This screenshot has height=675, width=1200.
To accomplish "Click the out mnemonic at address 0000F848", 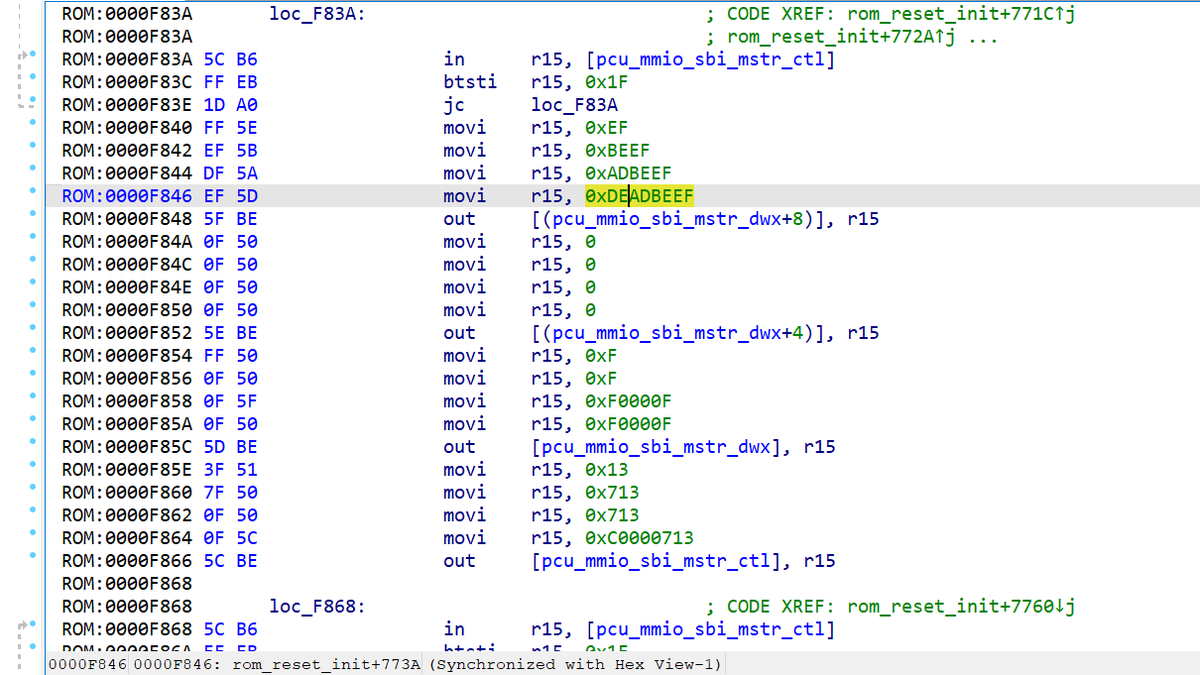I will click(459, 219).
